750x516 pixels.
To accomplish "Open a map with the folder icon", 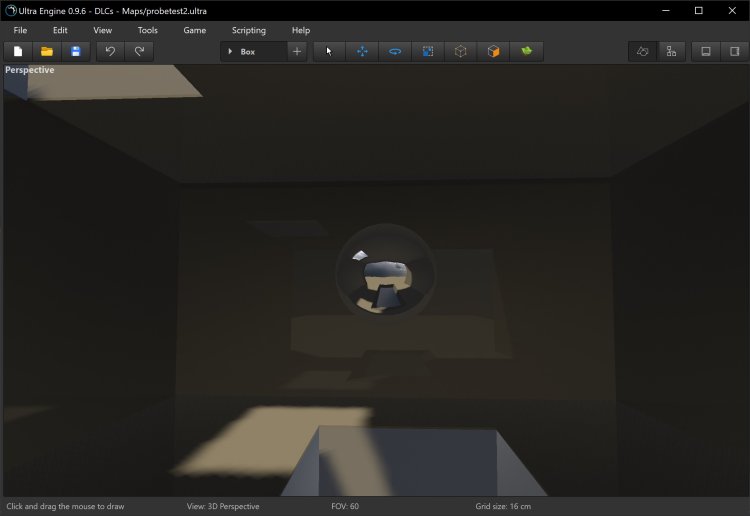I will [47, 51].
